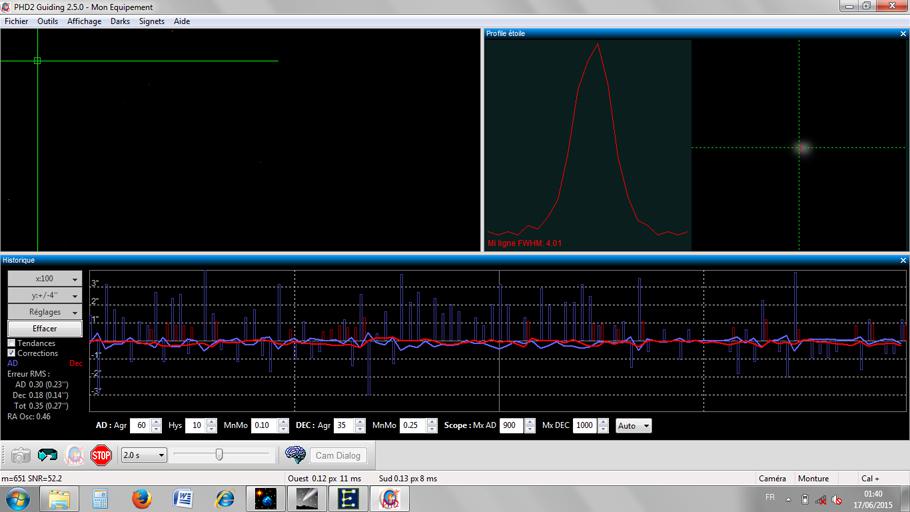Switch to the comet image app on the taskbar

pyautogui.click(x=307, y=499)
